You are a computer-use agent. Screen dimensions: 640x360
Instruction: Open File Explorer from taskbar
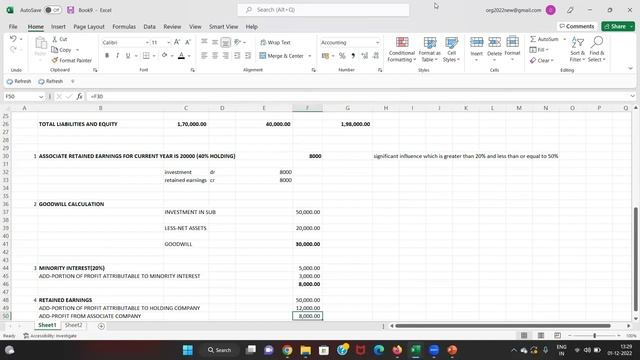306,350
